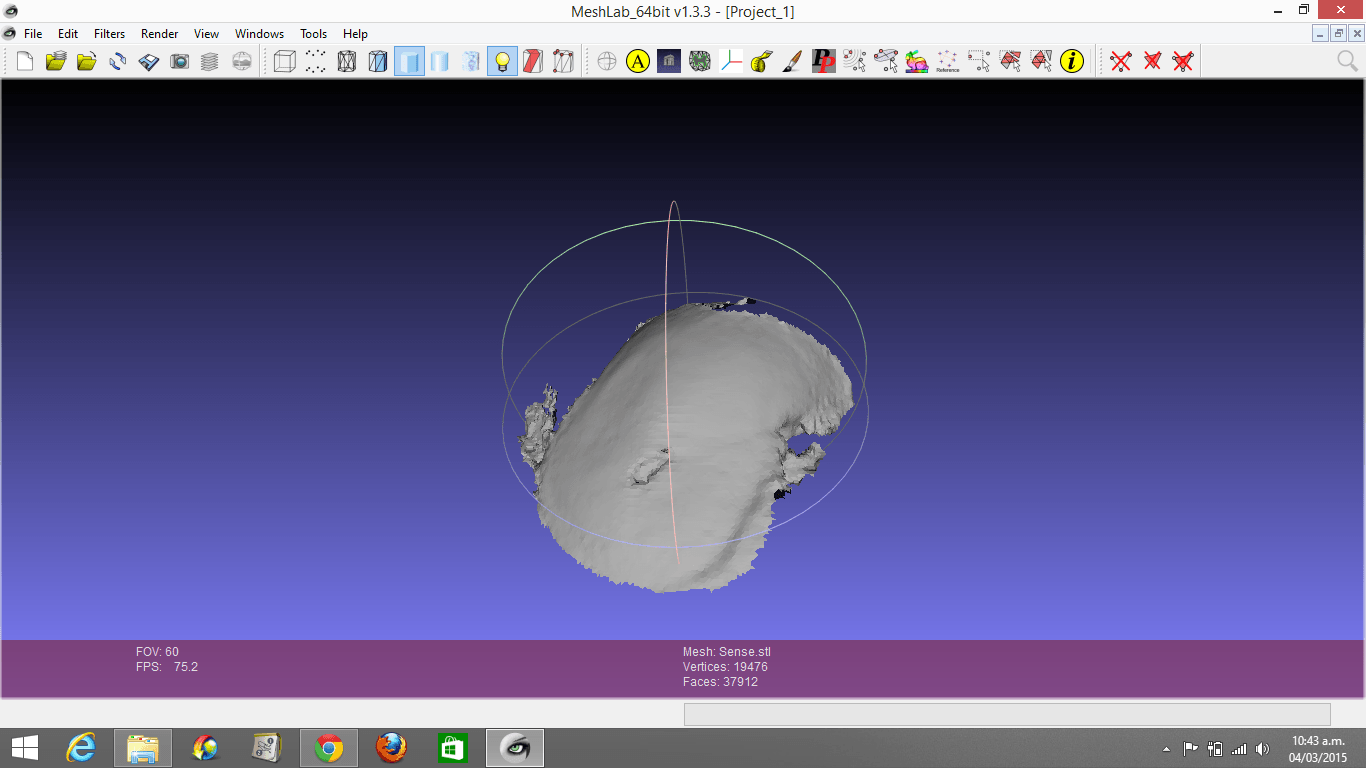Switch to wireframe rendering mode

347,62
